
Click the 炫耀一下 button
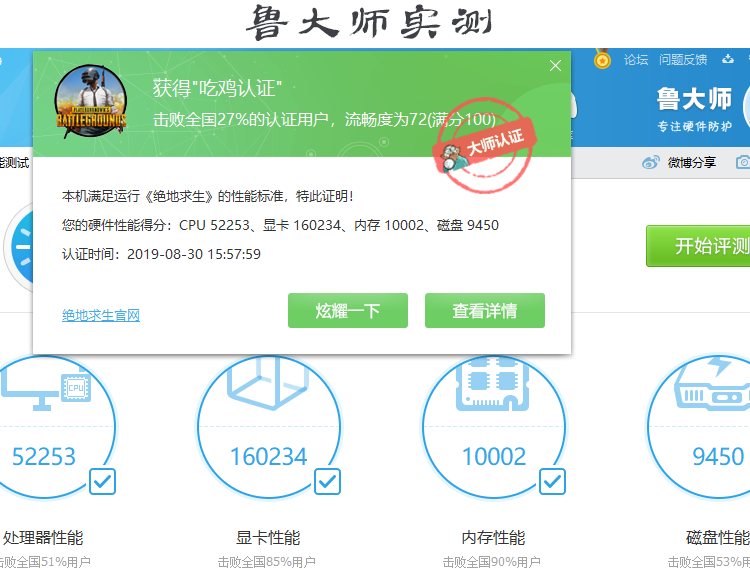pos(348,310)
